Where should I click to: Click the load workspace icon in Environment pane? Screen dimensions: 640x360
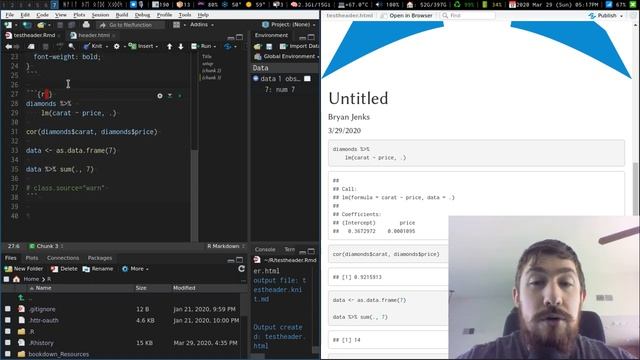pos(257,47)
